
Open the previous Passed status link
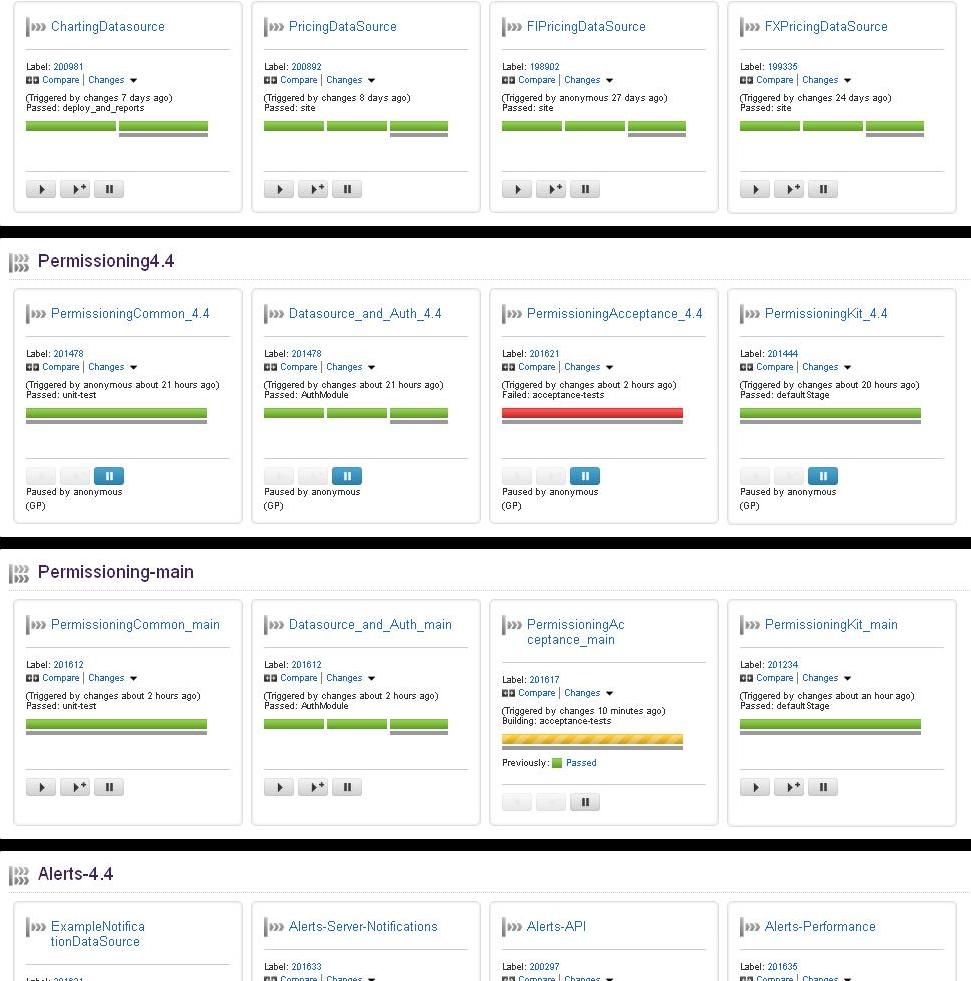581,763
